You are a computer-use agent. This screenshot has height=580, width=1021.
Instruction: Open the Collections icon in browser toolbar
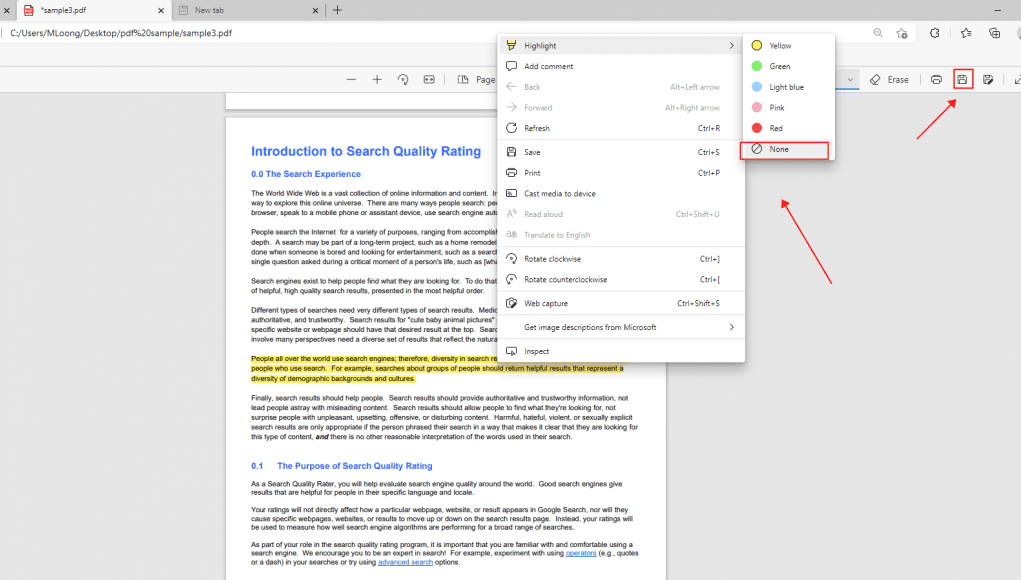tap(994, 33)
